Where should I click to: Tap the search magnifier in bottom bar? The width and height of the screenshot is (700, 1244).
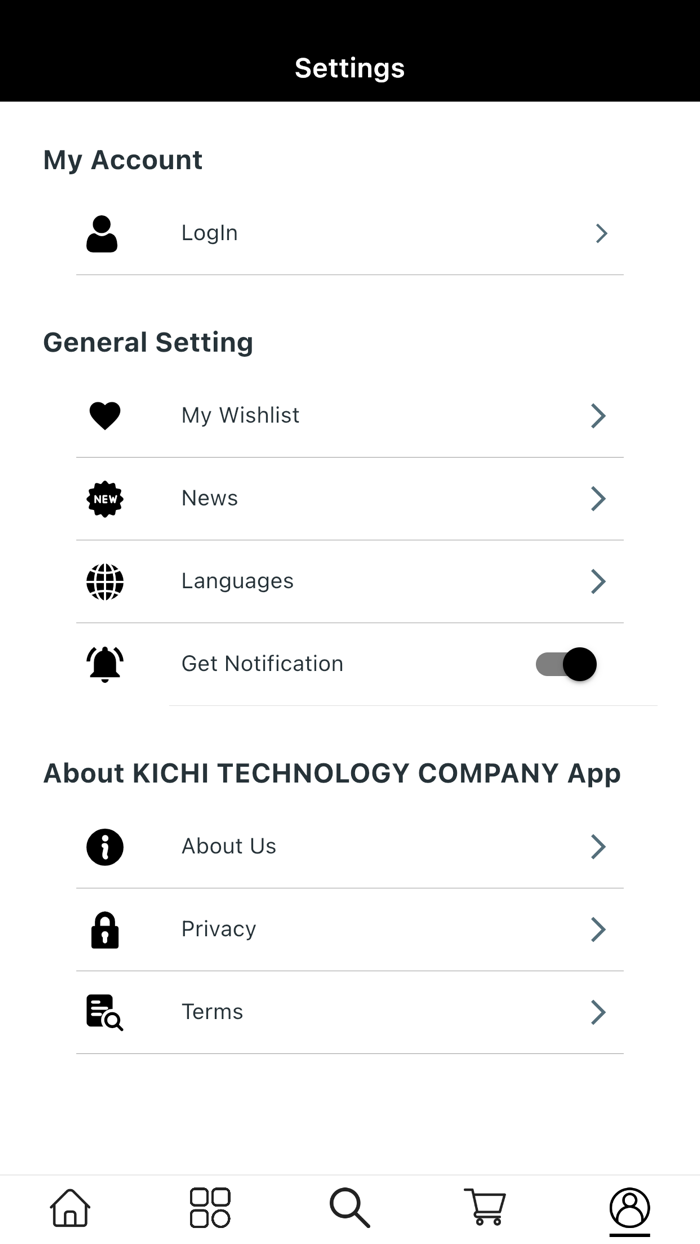pos(348,1208)
